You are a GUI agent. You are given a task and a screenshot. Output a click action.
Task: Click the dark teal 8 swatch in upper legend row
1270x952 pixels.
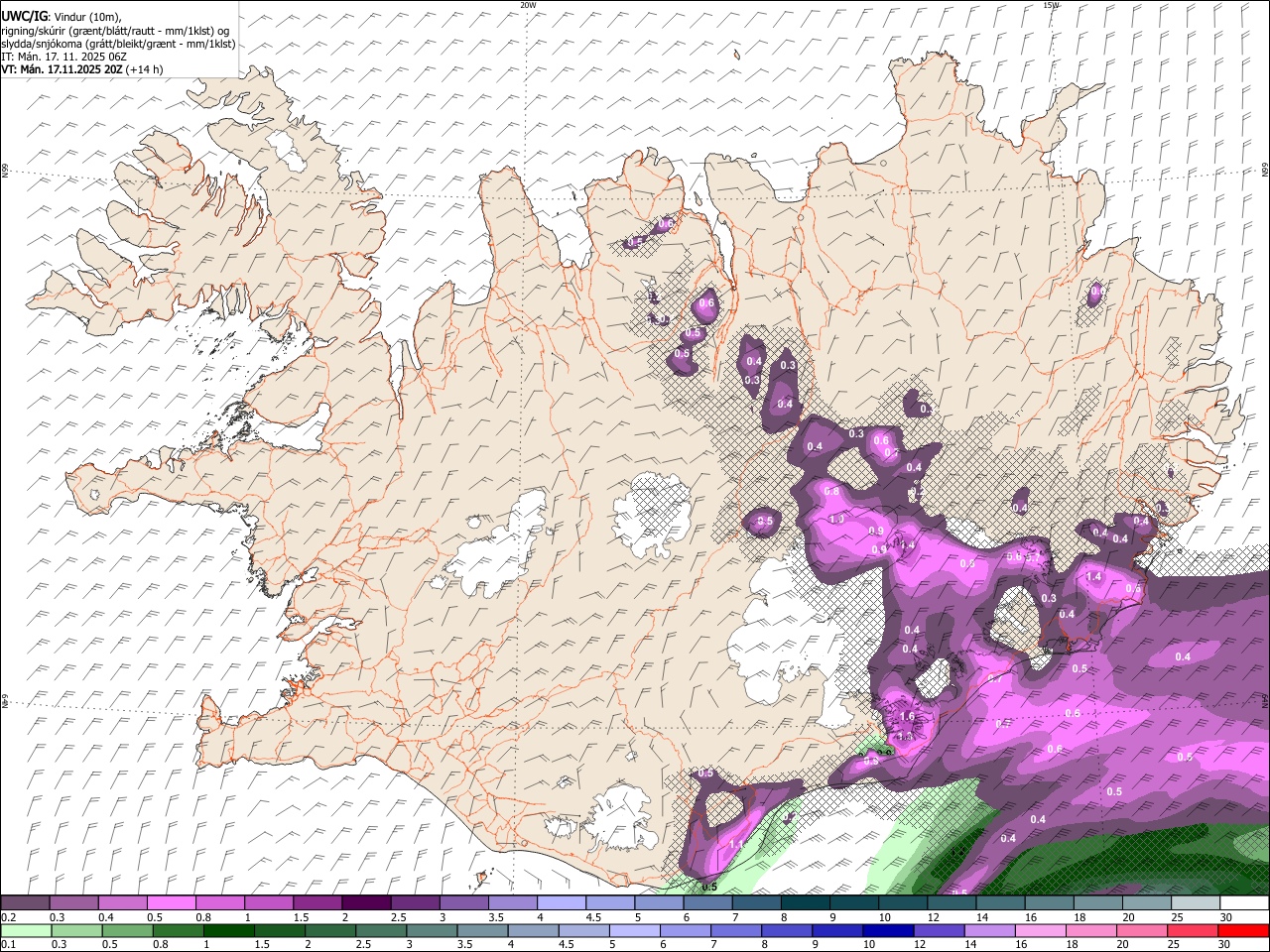coord(805,903)
